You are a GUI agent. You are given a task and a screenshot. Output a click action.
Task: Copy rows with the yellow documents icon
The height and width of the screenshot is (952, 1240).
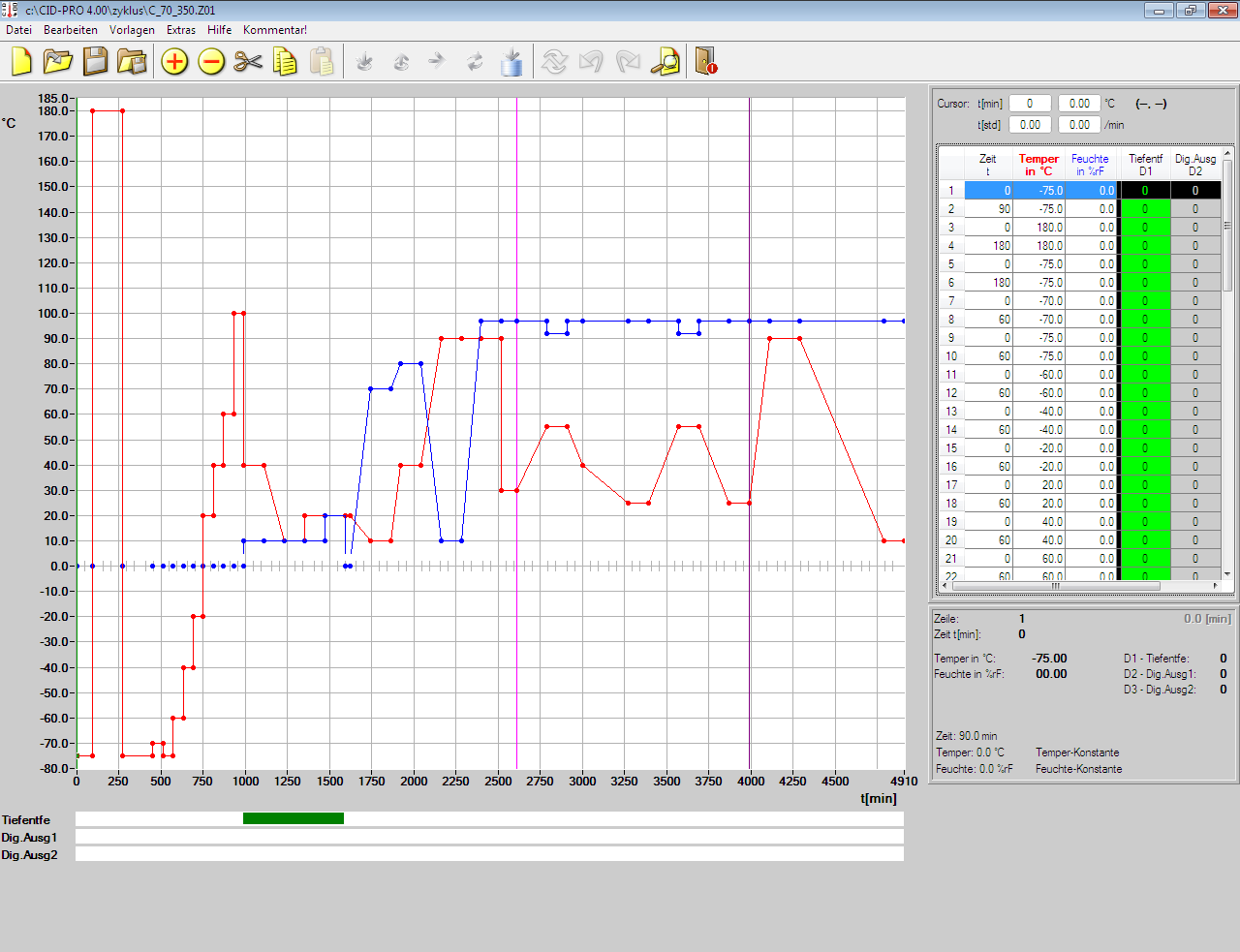[285, 62]
